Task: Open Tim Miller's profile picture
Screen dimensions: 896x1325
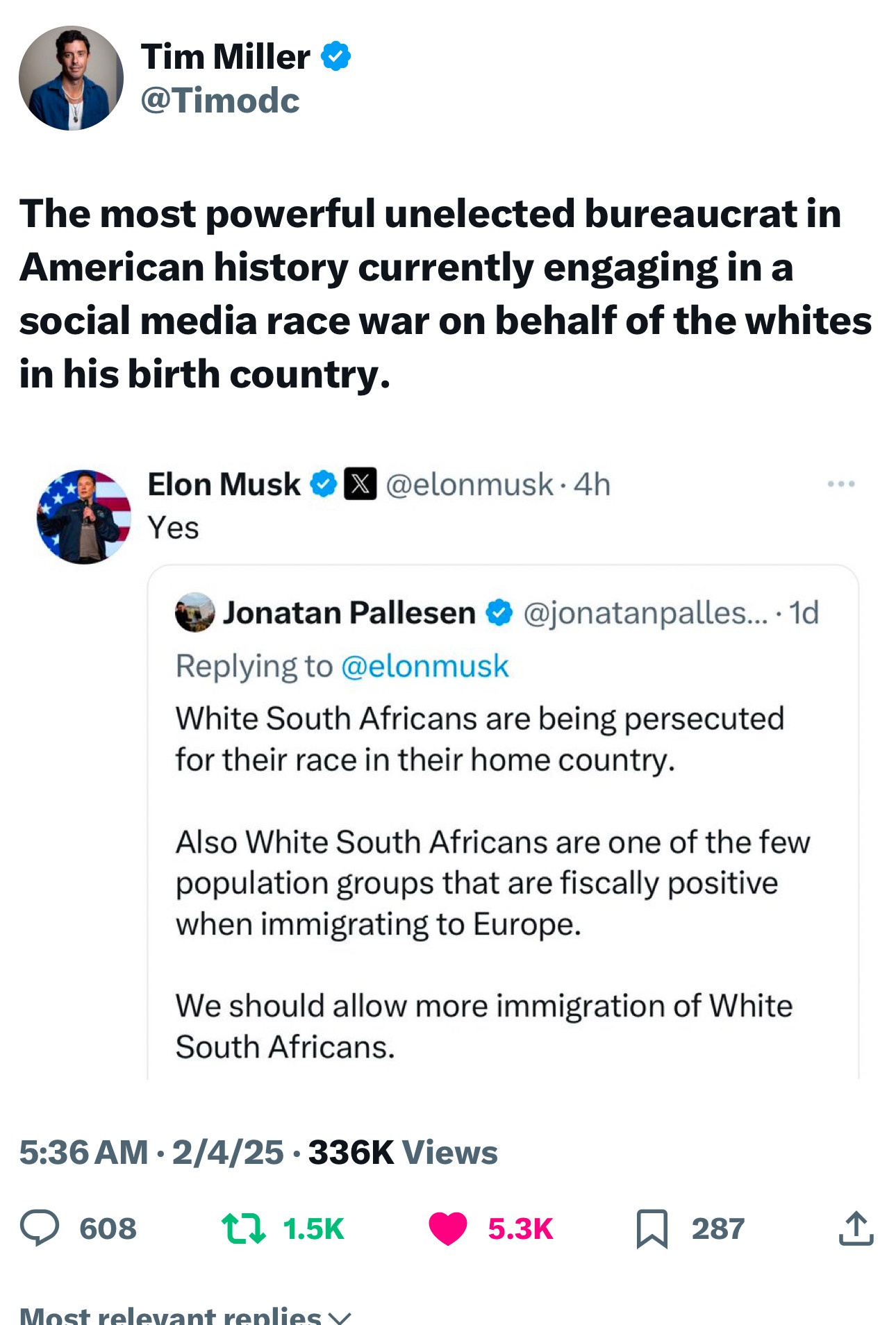Action: click(x=71, y=78)
